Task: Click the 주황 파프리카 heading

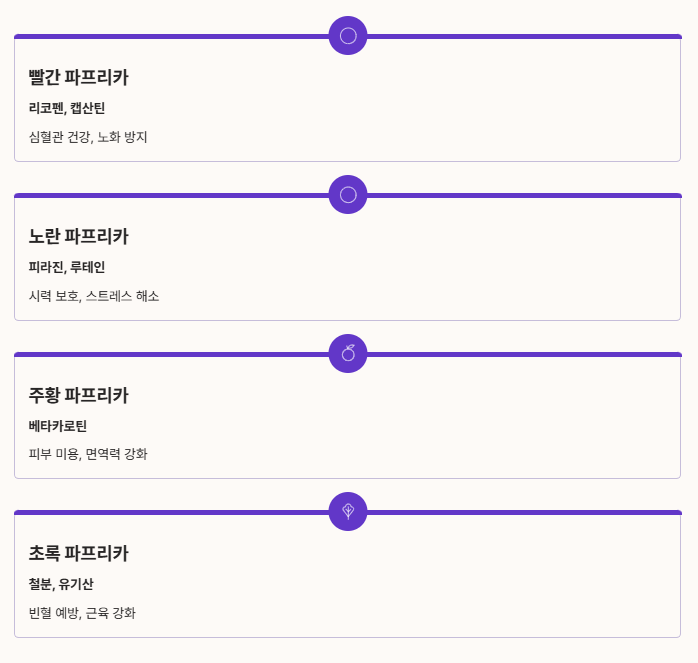Action: (78, 395)
